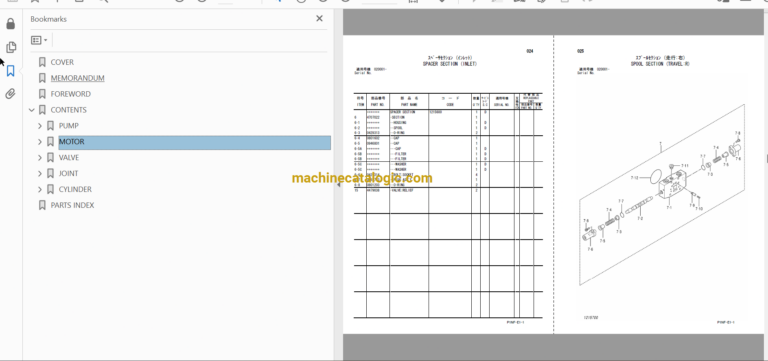Expand the VALVE bookmark
Image resolution: width=768 pixels, height=361 pixels.
point(40,158)
